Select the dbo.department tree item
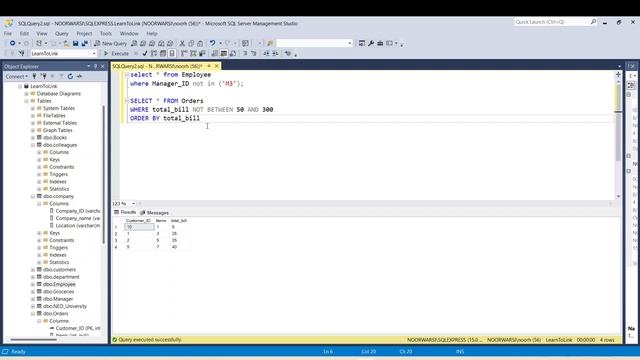Image resolution: width=640 pixels, height=360 pixels. click(x=61, y=277)
